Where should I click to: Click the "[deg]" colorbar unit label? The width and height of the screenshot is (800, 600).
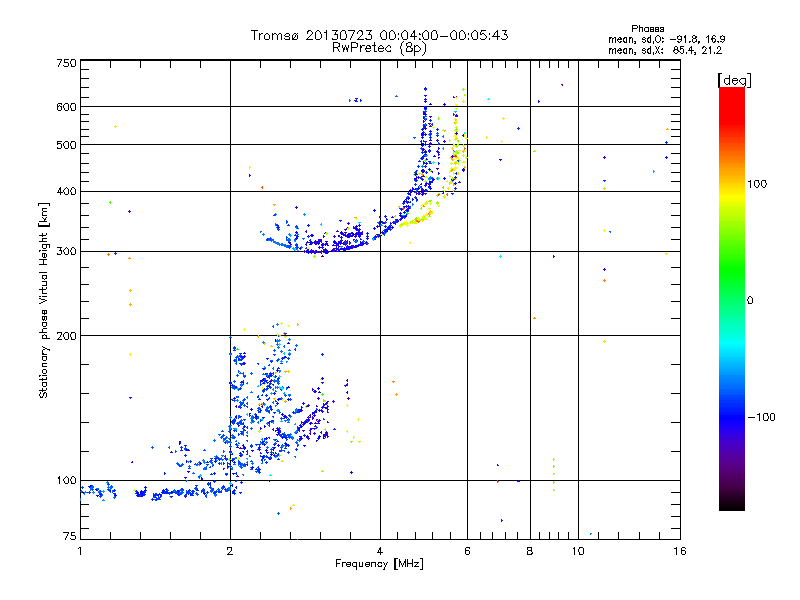[734, 80]
